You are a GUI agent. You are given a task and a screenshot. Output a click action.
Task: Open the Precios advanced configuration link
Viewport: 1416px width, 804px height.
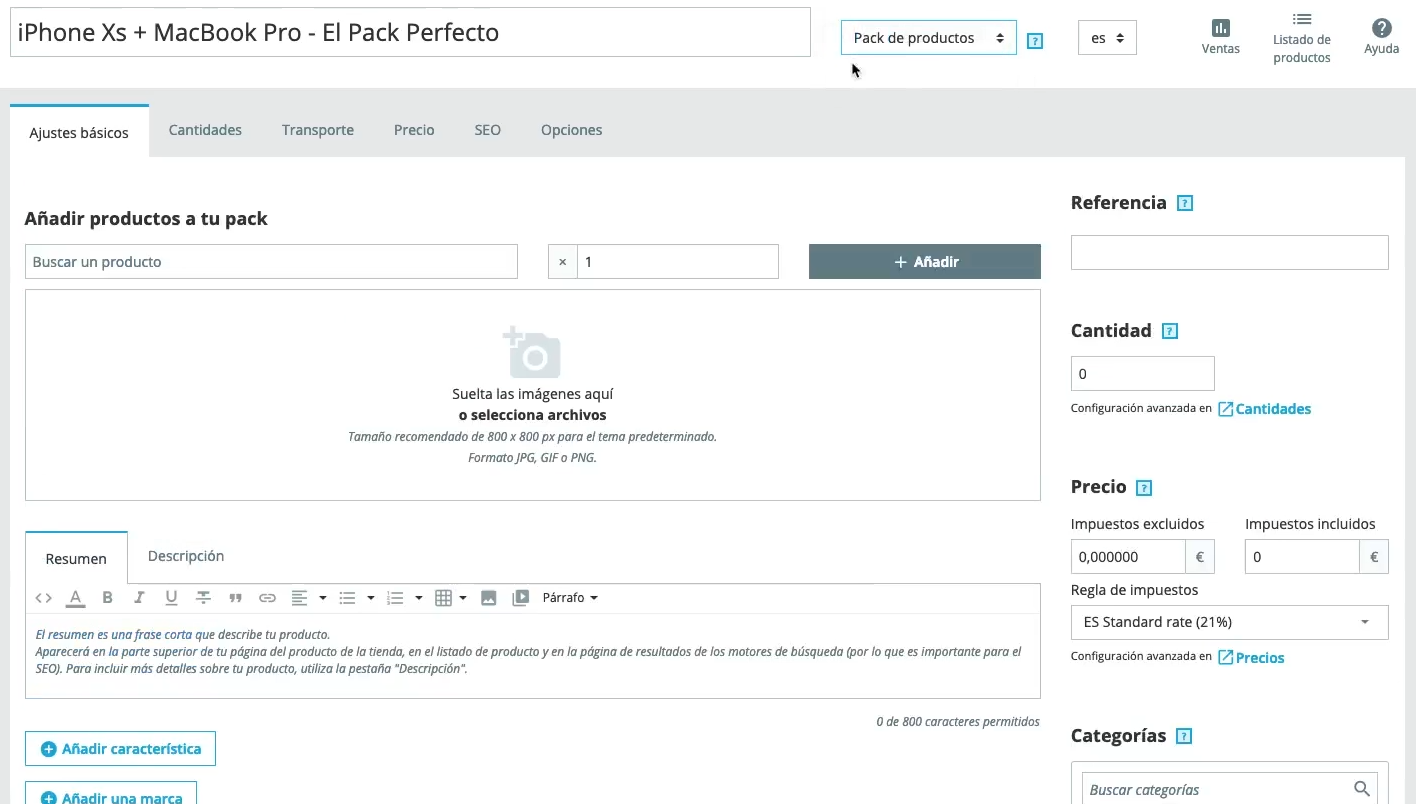1251,658
